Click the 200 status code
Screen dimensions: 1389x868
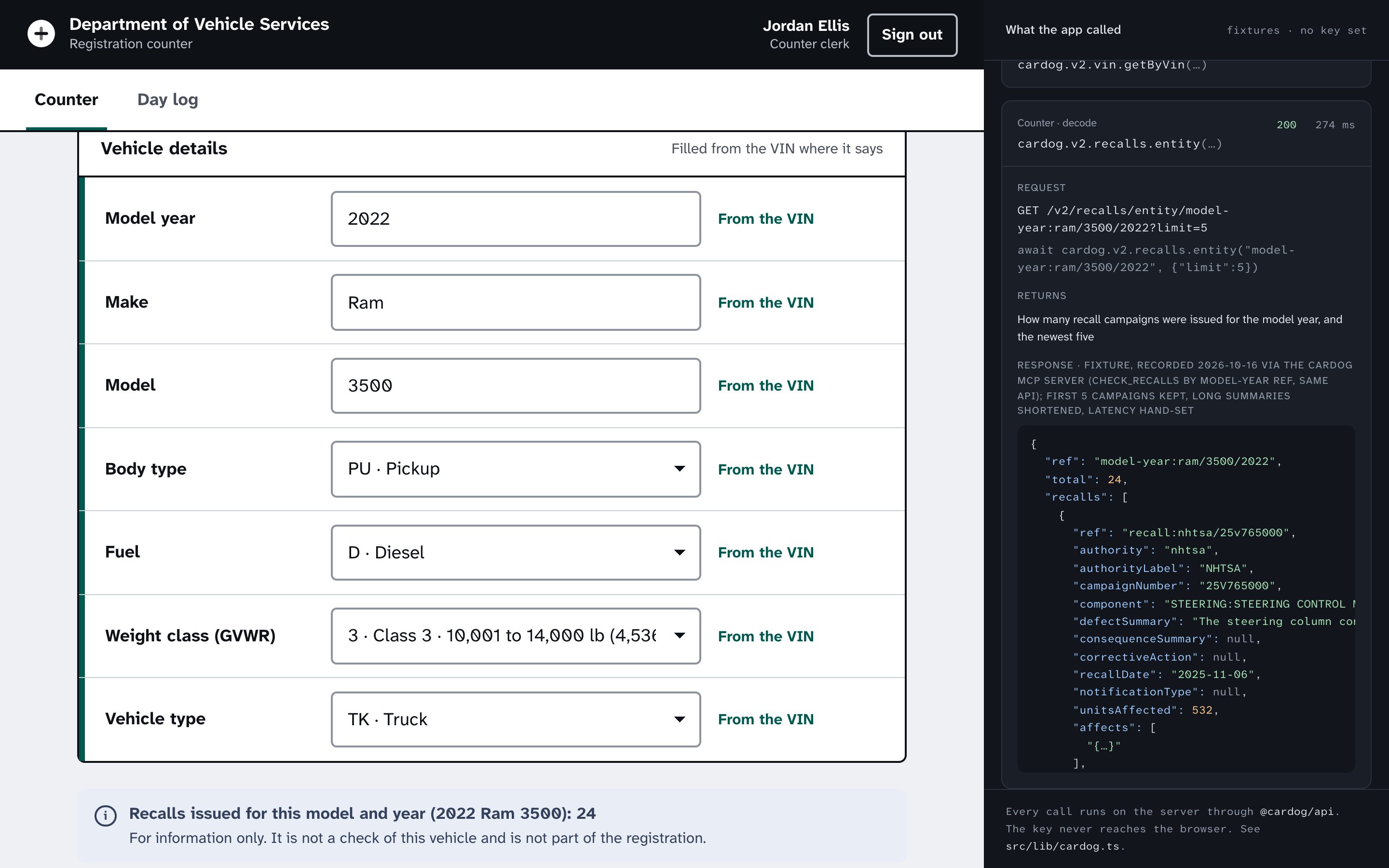(1286, 124)
